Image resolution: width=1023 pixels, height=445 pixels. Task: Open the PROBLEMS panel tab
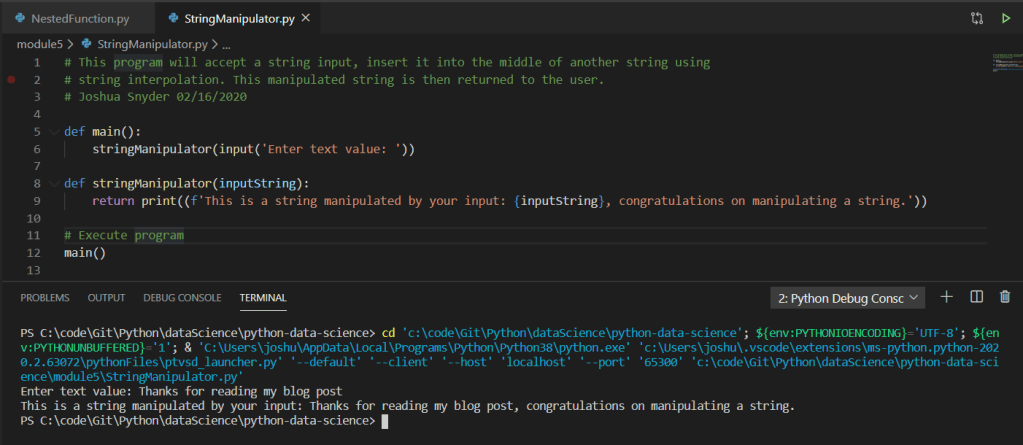coord(45,298)
